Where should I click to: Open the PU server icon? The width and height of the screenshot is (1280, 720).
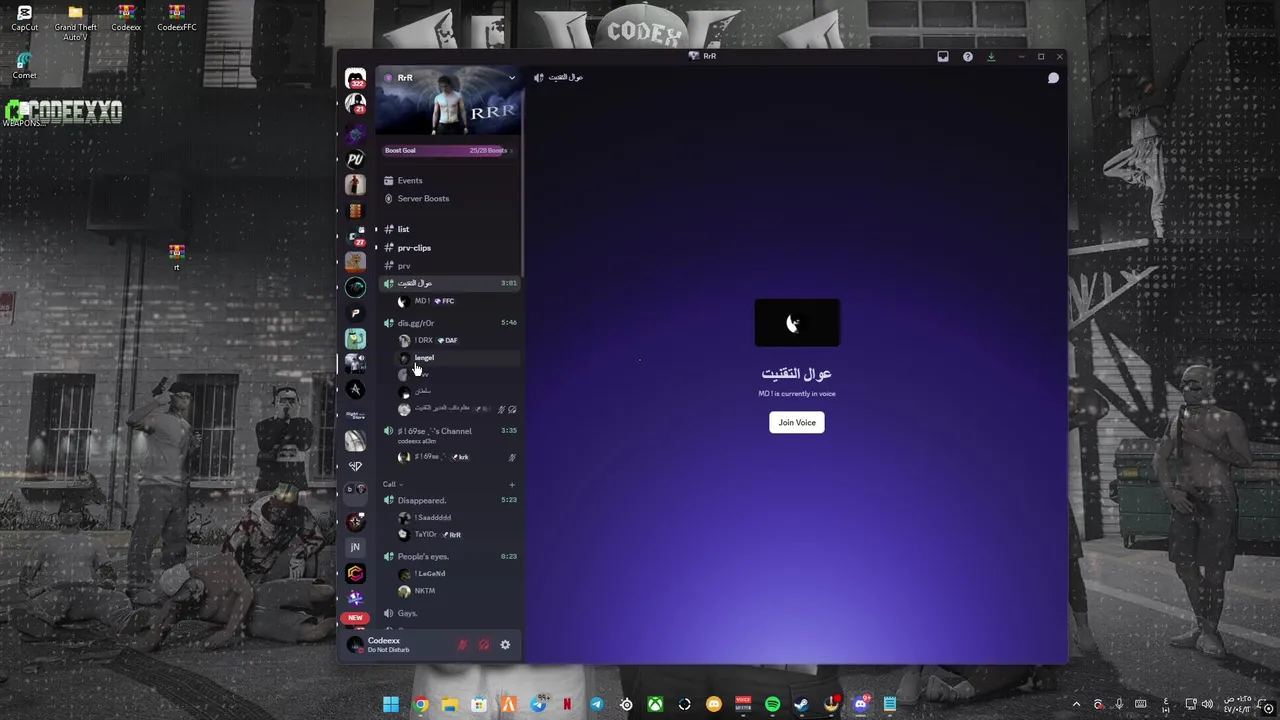[355, 159]
